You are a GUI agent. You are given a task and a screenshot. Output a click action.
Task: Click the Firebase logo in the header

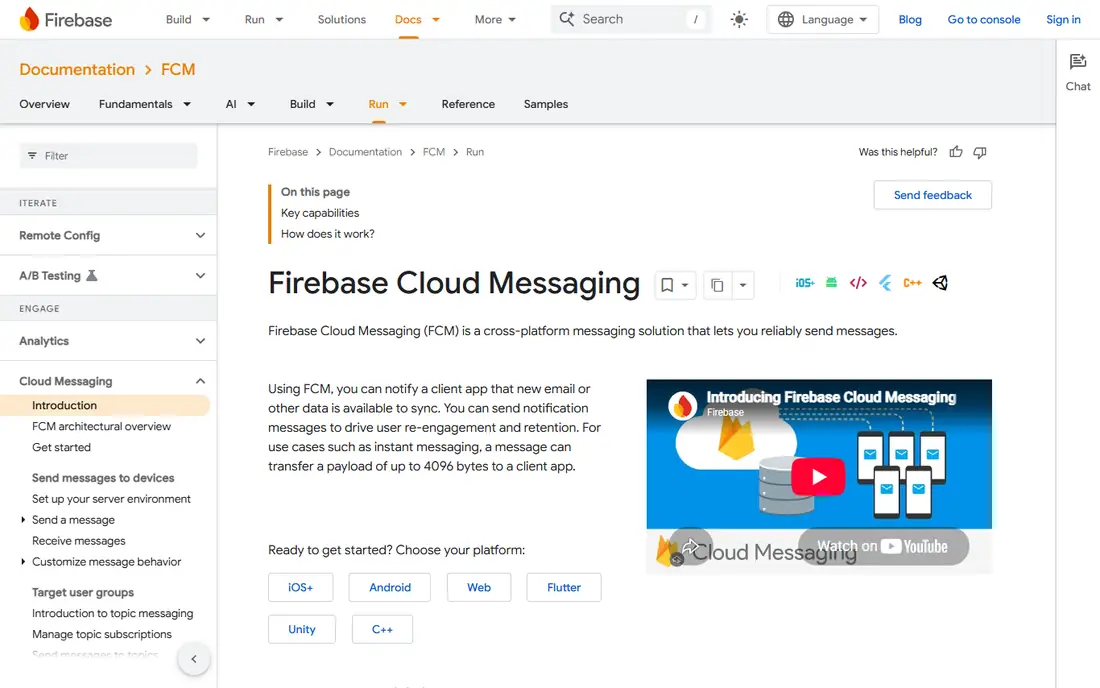pos(66,20)
